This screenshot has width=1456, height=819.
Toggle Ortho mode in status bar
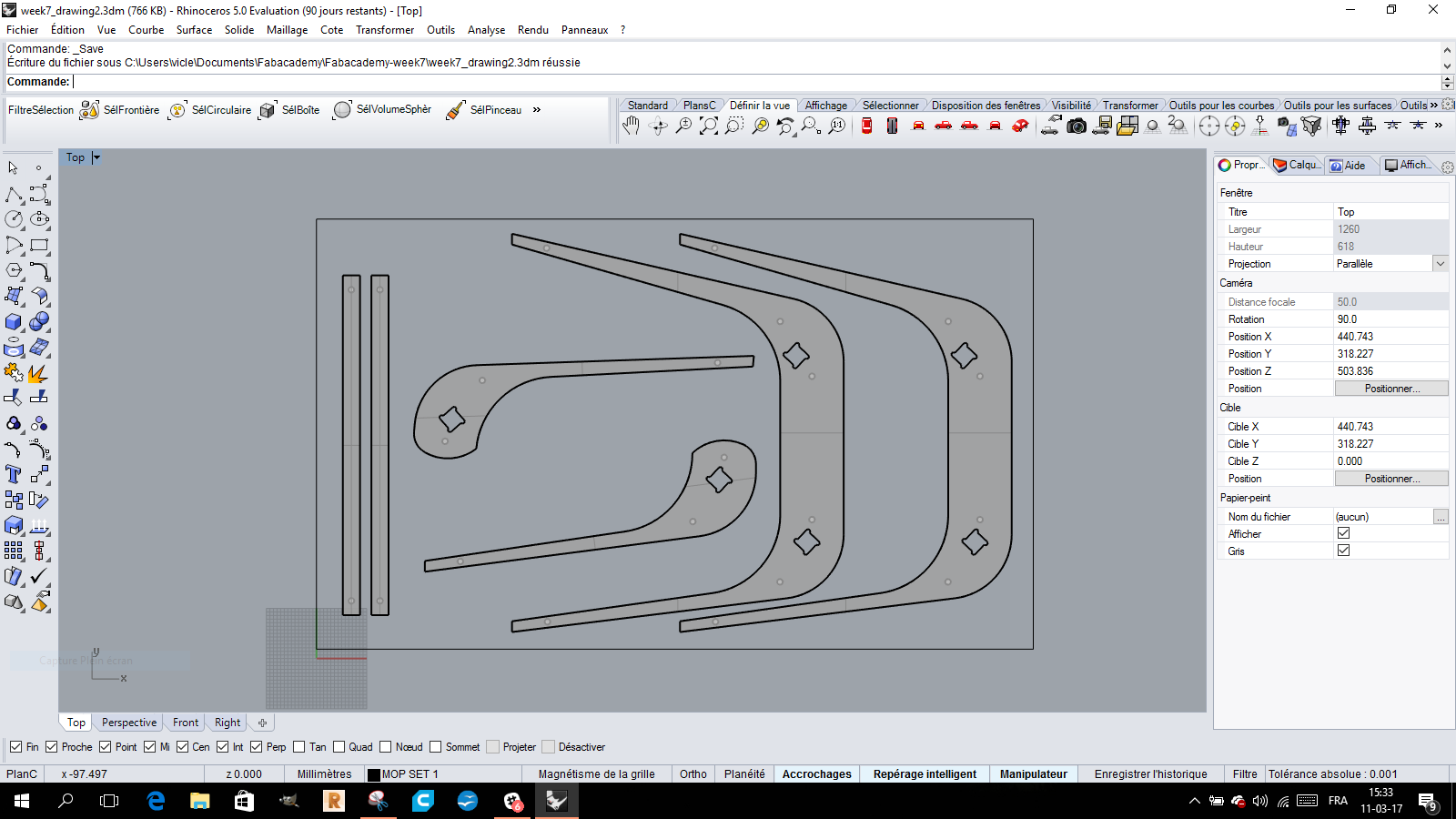click(693, 774)
